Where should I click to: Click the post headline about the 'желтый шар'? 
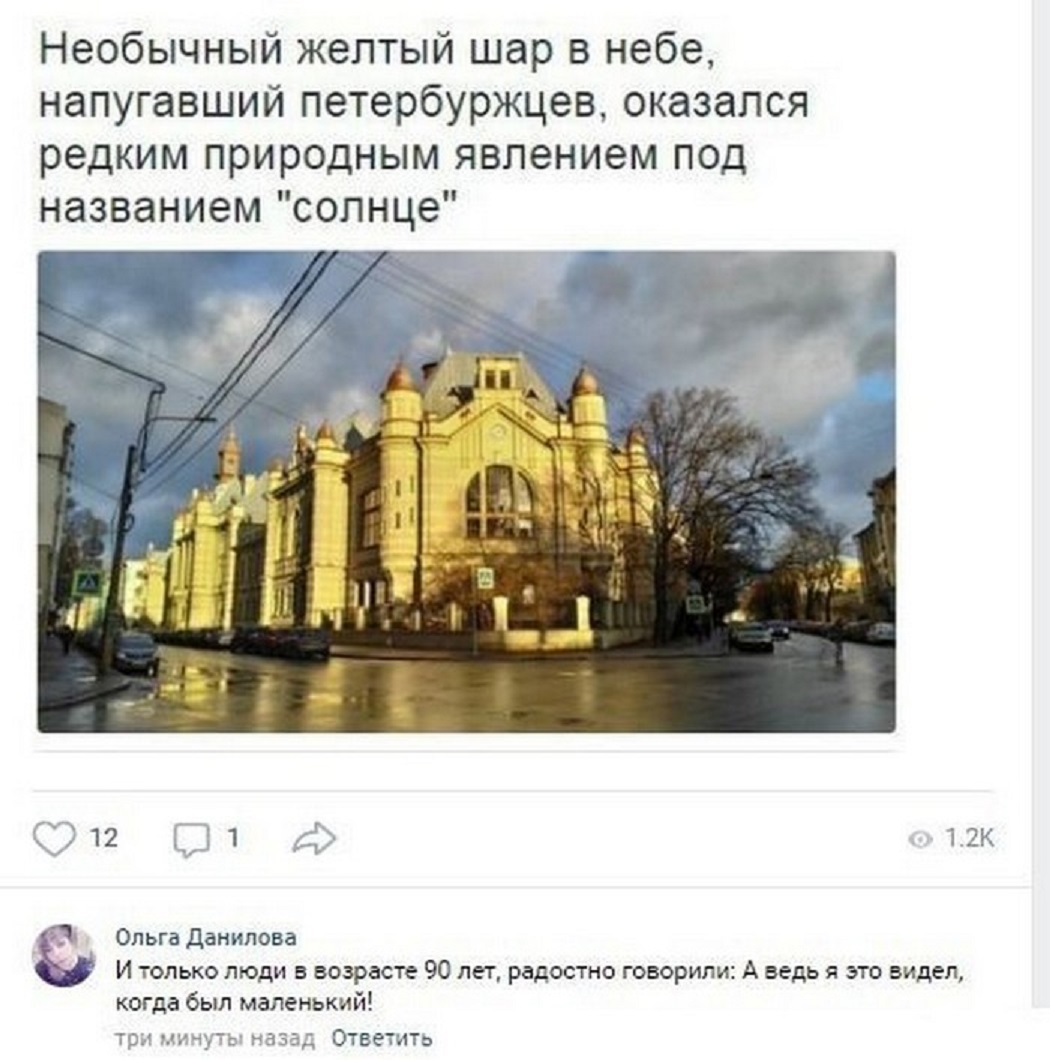(x=424, y=128)
